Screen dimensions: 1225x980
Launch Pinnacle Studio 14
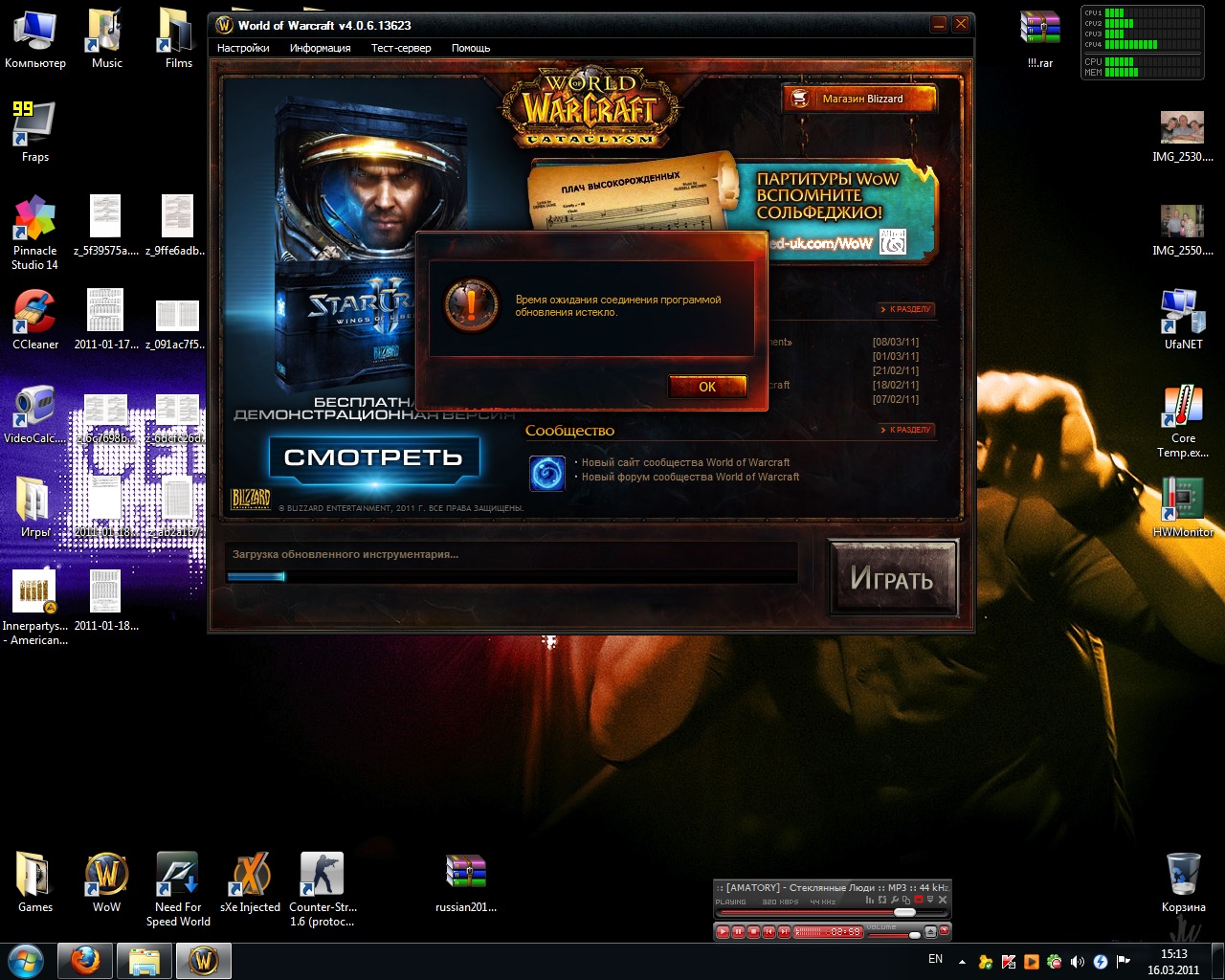tap(34, 233)
